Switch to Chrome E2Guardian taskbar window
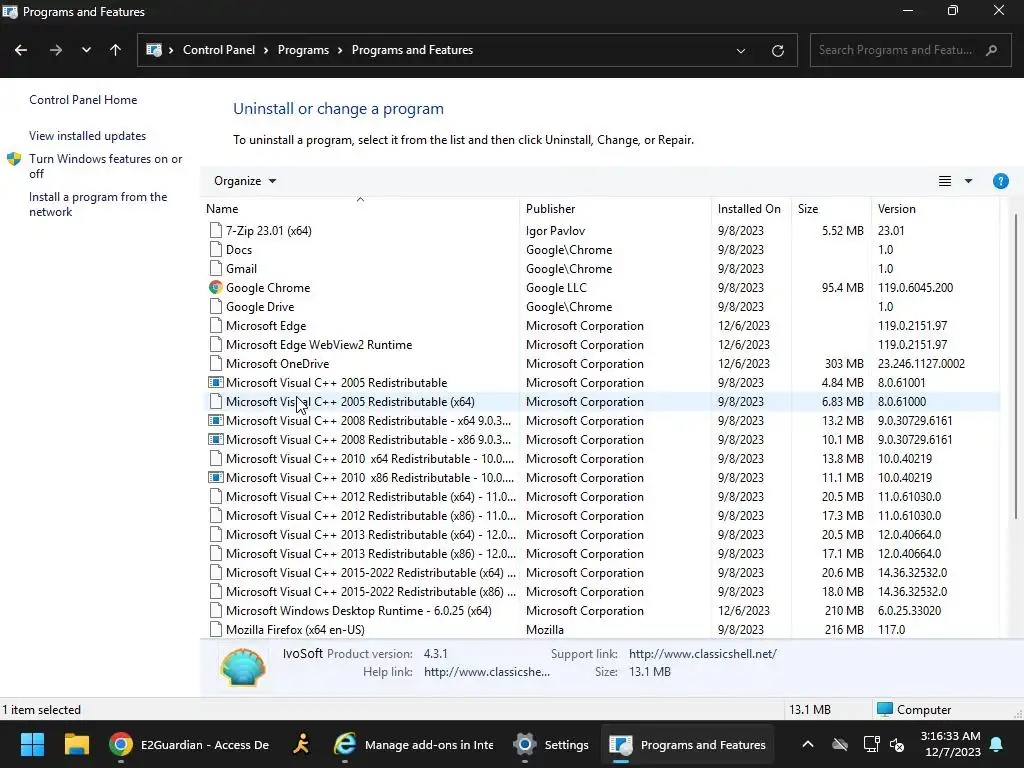This screenshot has height=768, width=1024. point(189,744)
